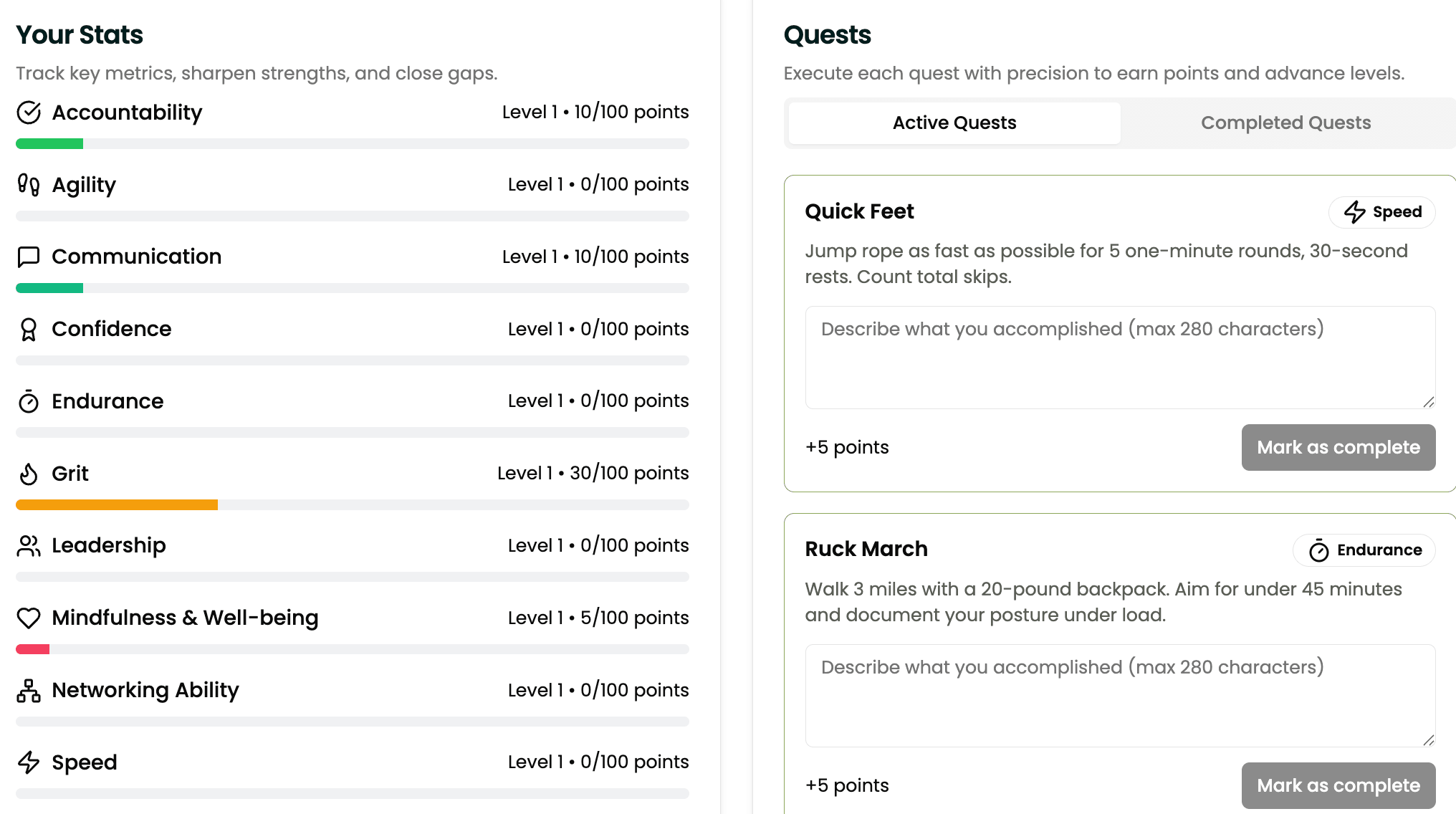Click the Agility footprints icon
Image resolution: width=1456 pixels, height=814 pixels.
point(29,185)
